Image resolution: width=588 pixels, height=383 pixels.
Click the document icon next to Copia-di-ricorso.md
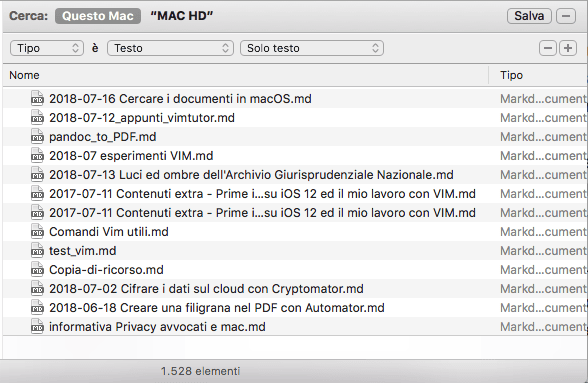tap(37, 270)
